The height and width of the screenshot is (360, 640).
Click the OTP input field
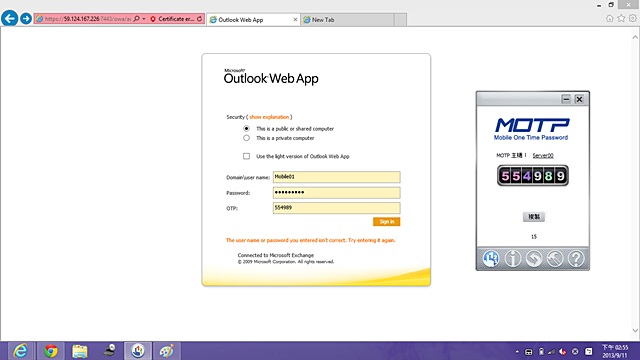[336, 208]
